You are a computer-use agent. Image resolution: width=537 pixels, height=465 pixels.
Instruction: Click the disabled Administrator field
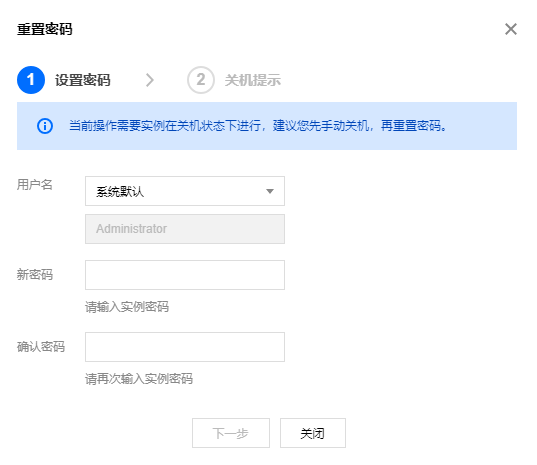pos(185,229)
